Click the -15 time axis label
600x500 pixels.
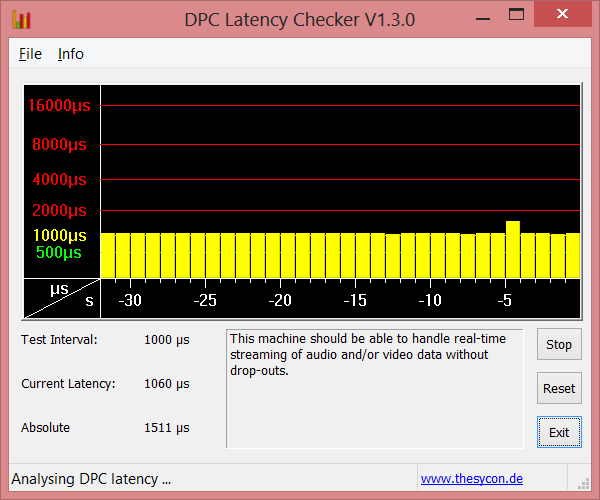(355, 300)
